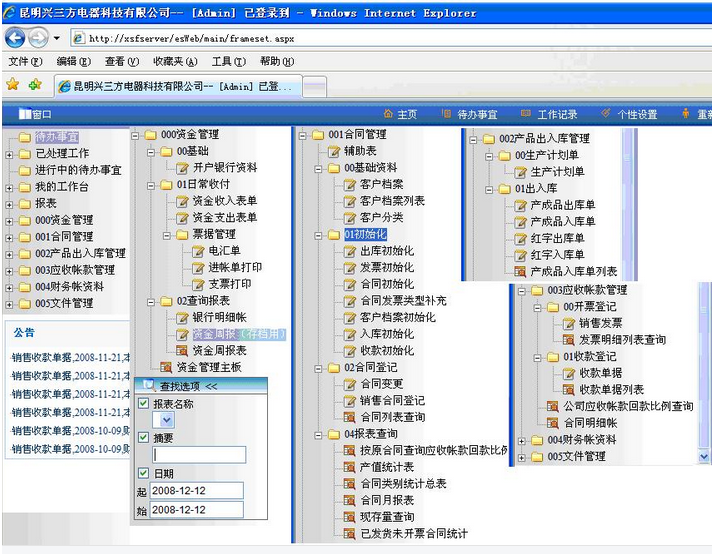Open the 资金周报表 report icon

[x=182, y=351]
